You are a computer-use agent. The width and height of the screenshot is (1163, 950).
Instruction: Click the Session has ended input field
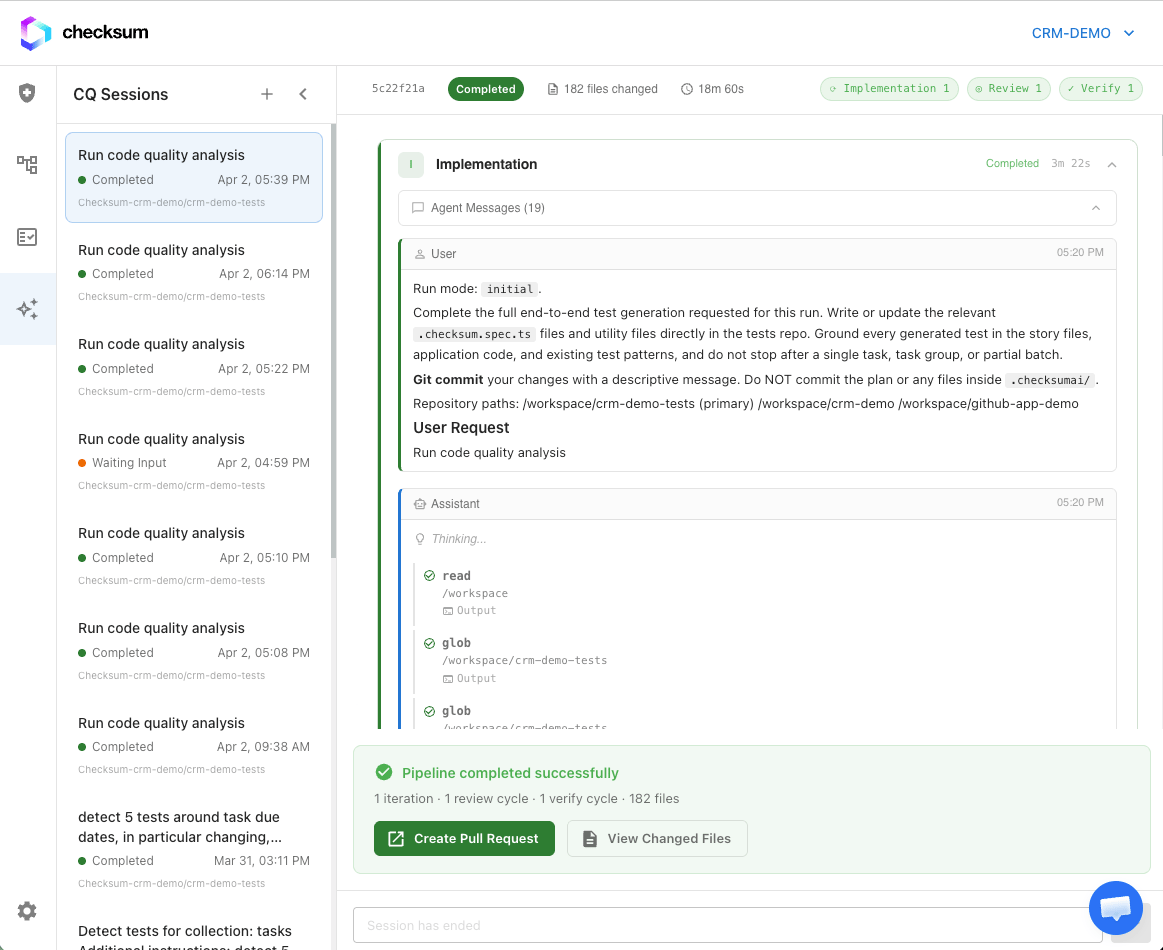coord(727,925)
